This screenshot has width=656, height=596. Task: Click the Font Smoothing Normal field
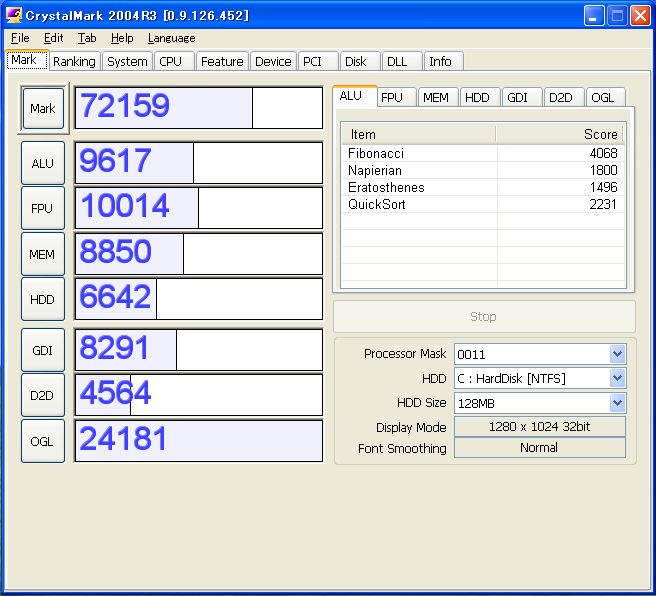pos(540,448)
